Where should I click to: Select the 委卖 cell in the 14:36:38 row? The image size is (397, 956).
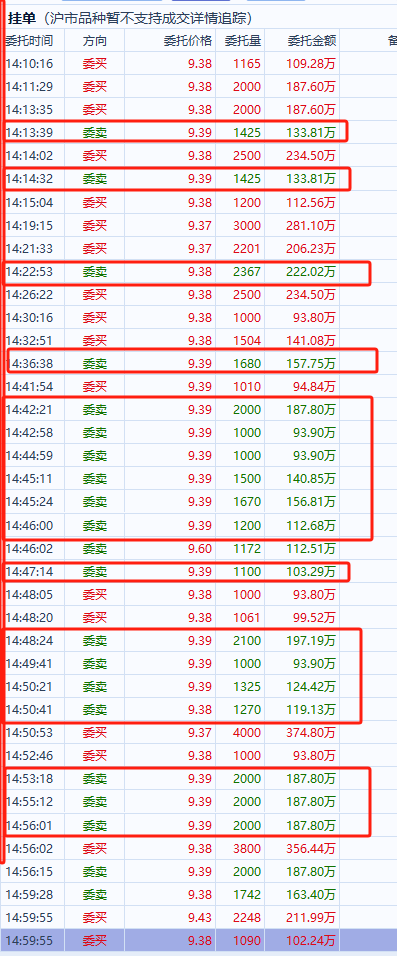95,364
